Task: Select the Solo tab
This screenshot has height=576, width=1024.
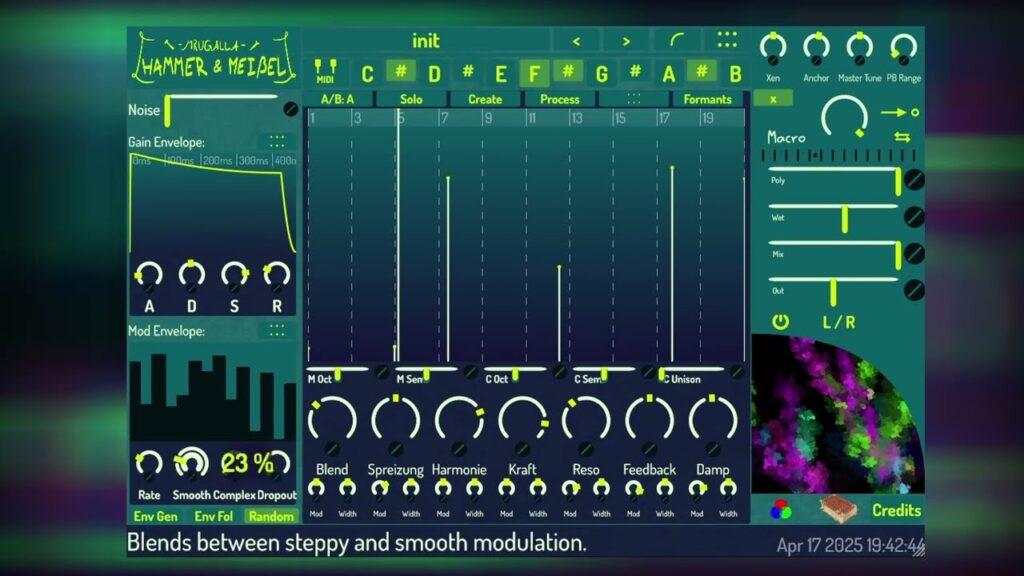Action: tap(411, 99)
